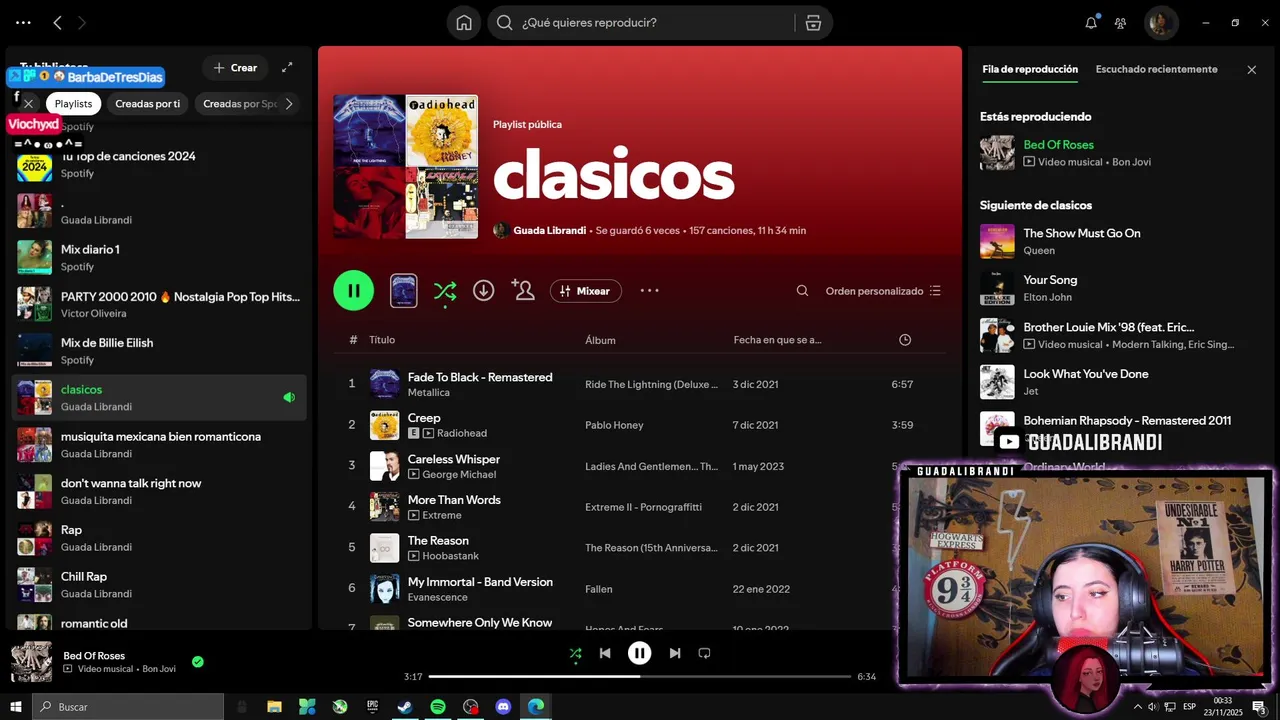Screen dimensions: 1280x720
Task: Click the Mixear button
Action: pos(586,291)
